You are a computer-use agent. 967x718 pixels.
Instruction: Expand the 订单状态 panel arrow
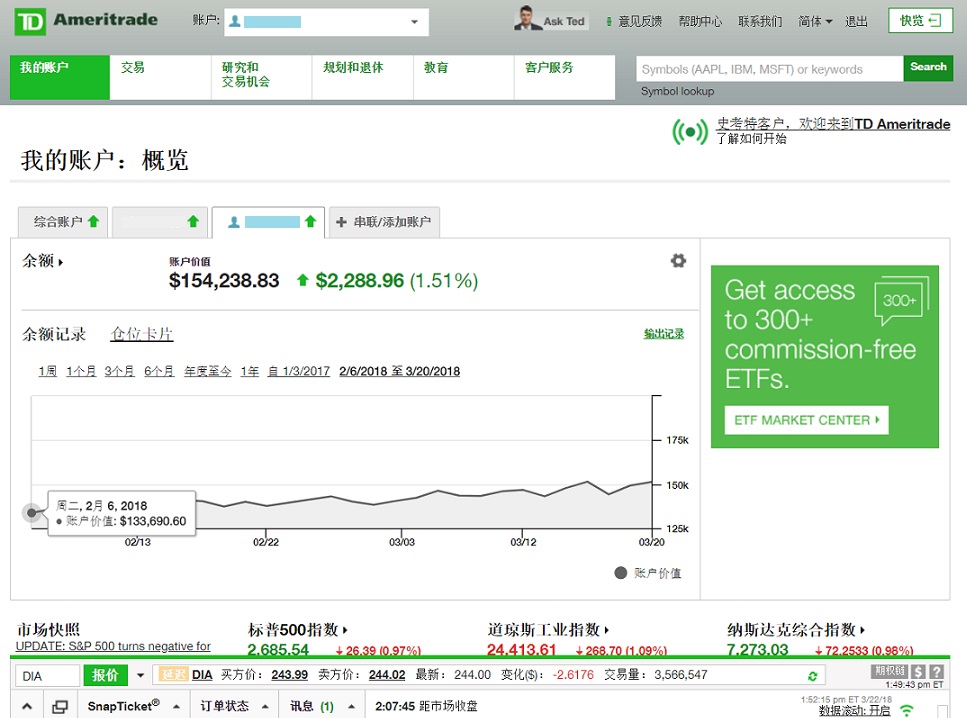point(265,707)
